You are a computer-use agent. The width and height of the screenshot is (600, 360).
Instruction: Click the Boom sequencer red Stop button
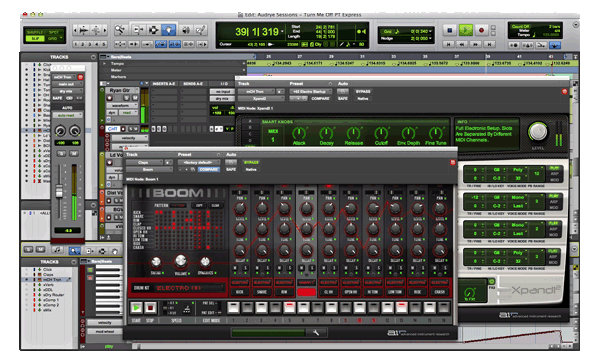click(150, 307)
